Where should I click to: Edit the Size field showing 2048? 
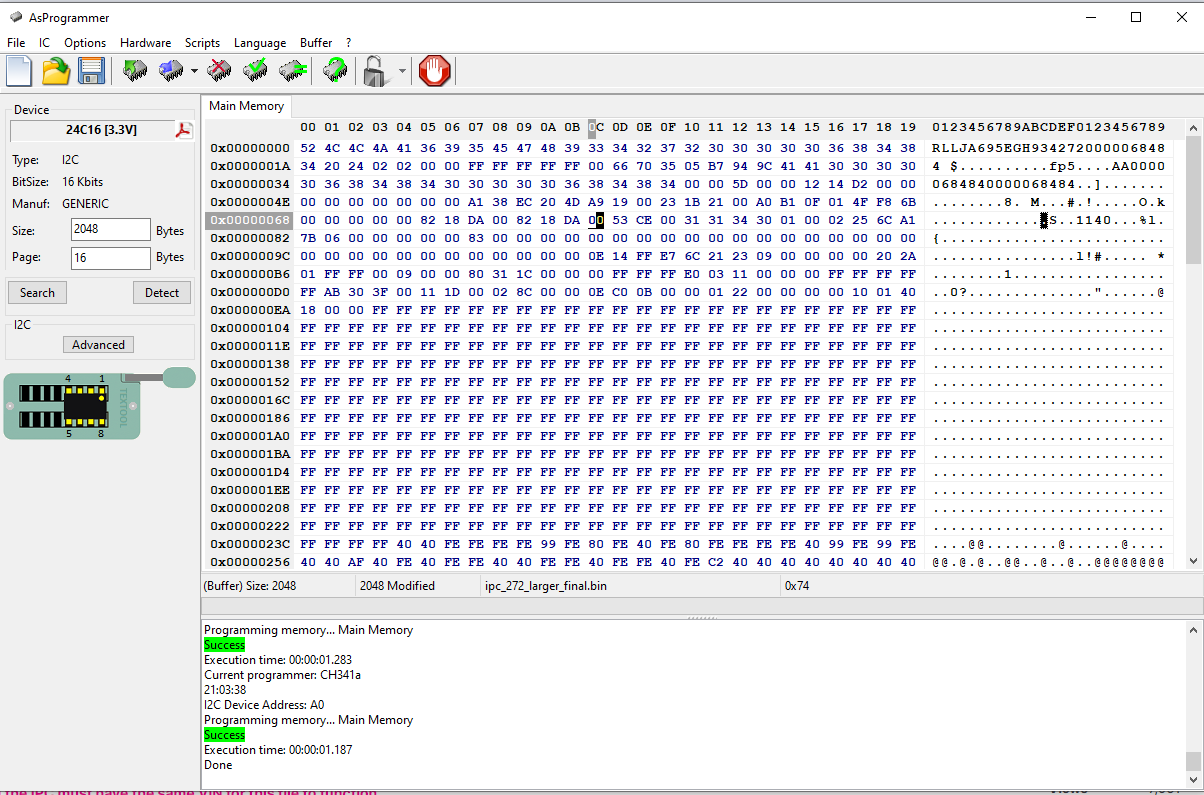coord(110,230)
